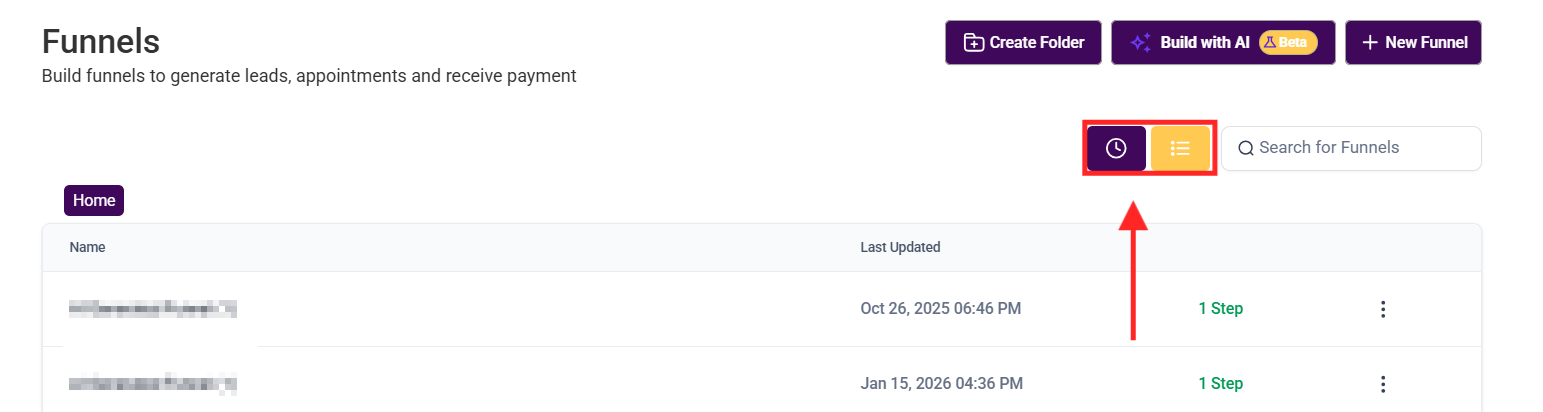
Task: Open the funnel name updated Jan 15, 2026
Action: point(153,383)
